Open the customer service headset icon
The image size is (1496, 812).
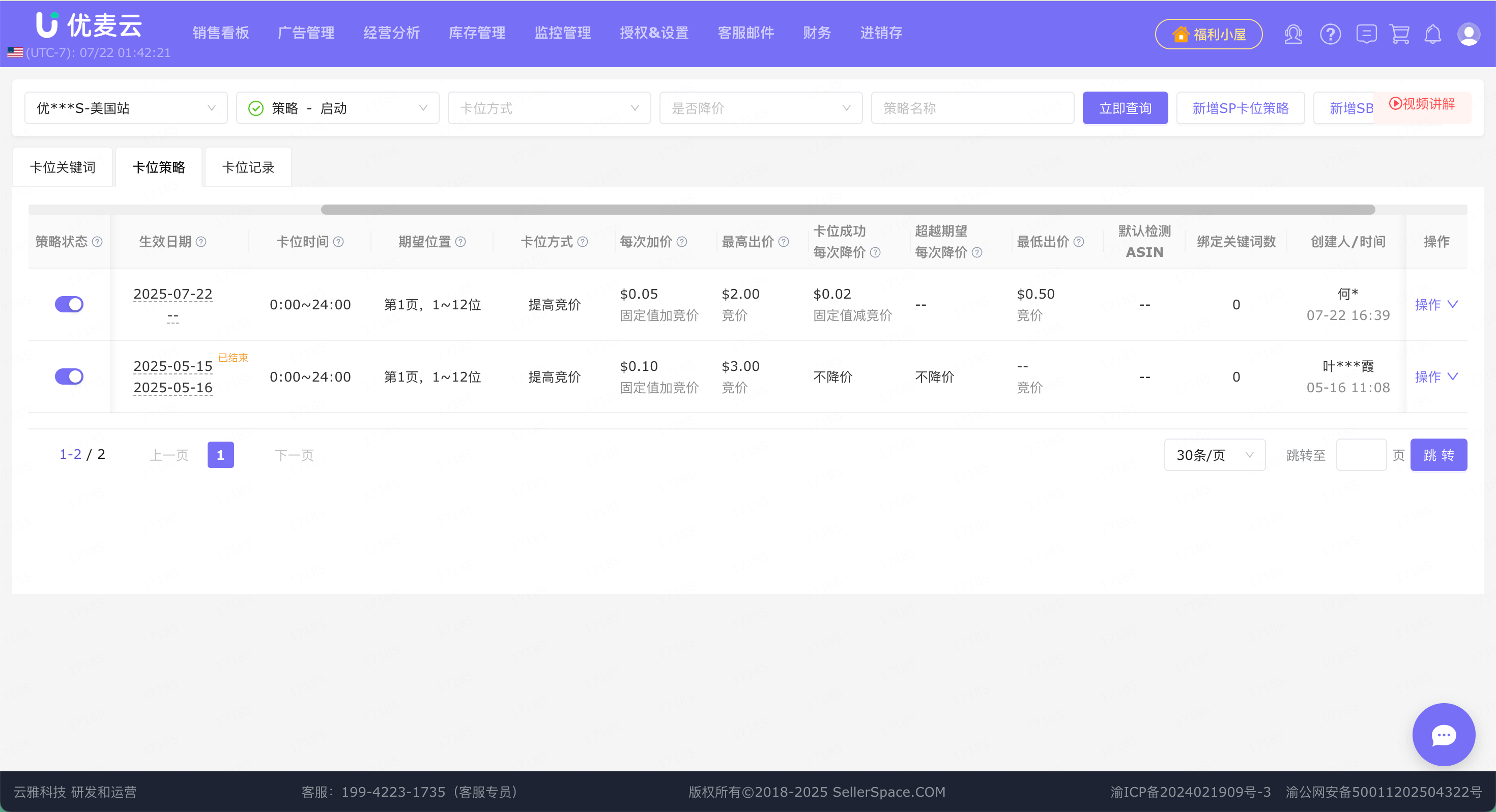1293,34
